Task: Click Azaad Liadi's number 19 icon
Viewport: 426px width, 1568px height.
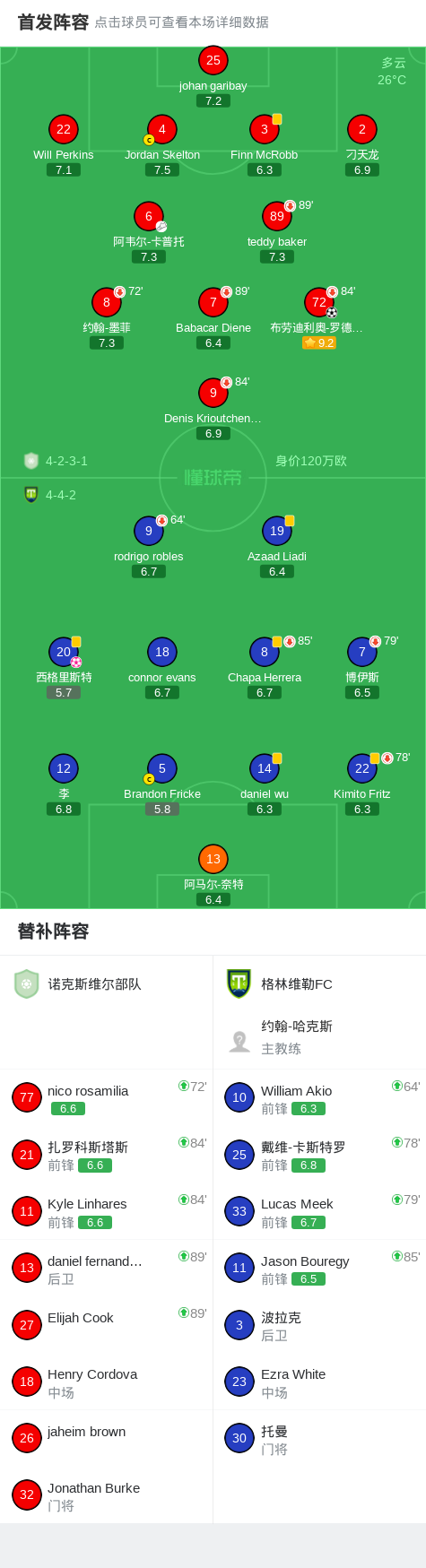Action: pyautogui.click(x=277, y=531)
